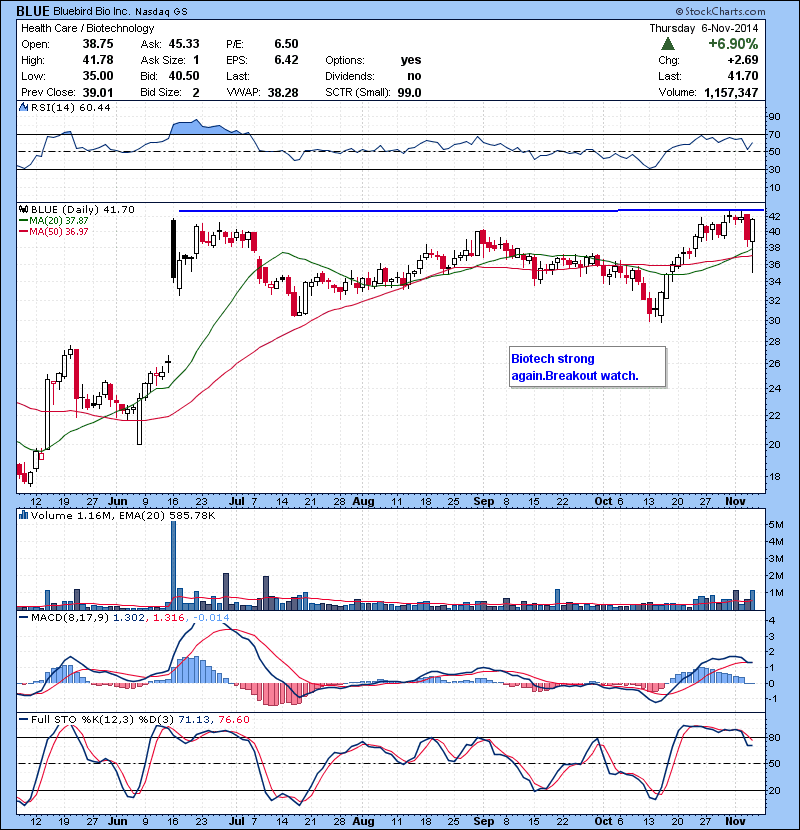Click the Volume 1.16M, EMA(20) 585.78K label
This screenshot has height=830, width=800.
(123, 515)
